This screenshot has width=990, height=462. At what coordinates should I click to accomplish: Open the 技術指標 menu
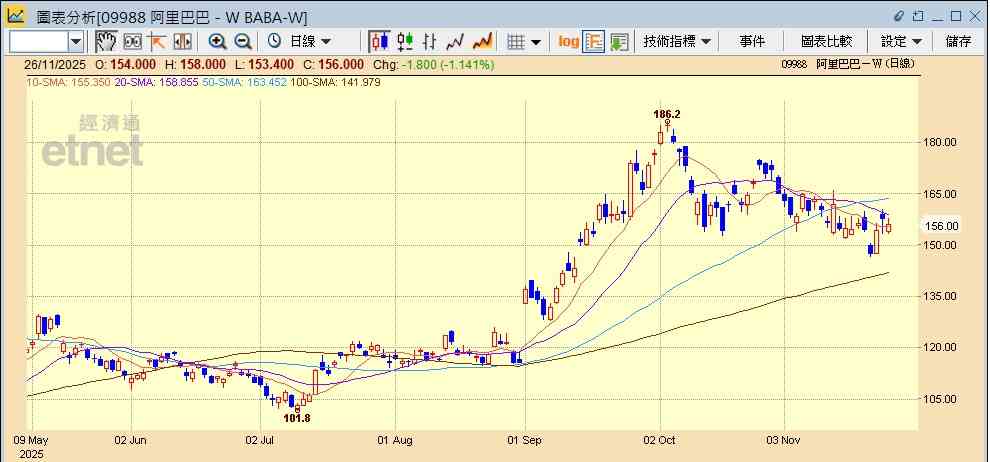tap(677, 41)
